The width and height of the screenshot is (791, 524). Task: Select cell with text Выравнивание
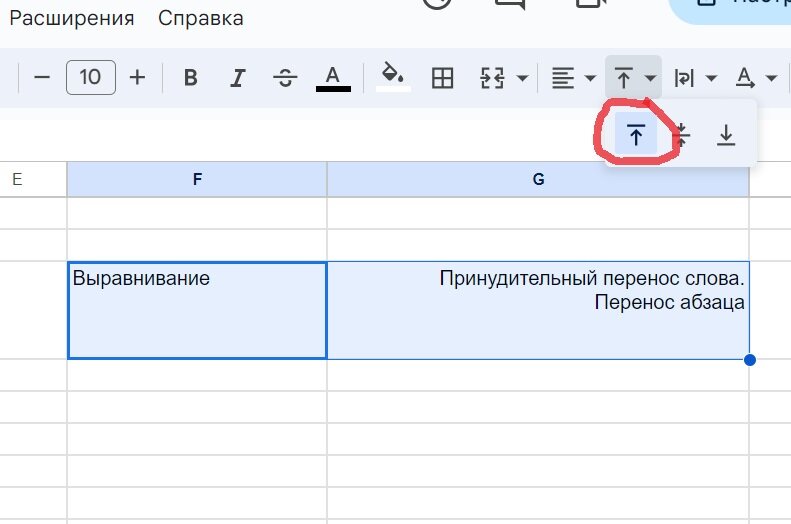(x=197, y=310)
